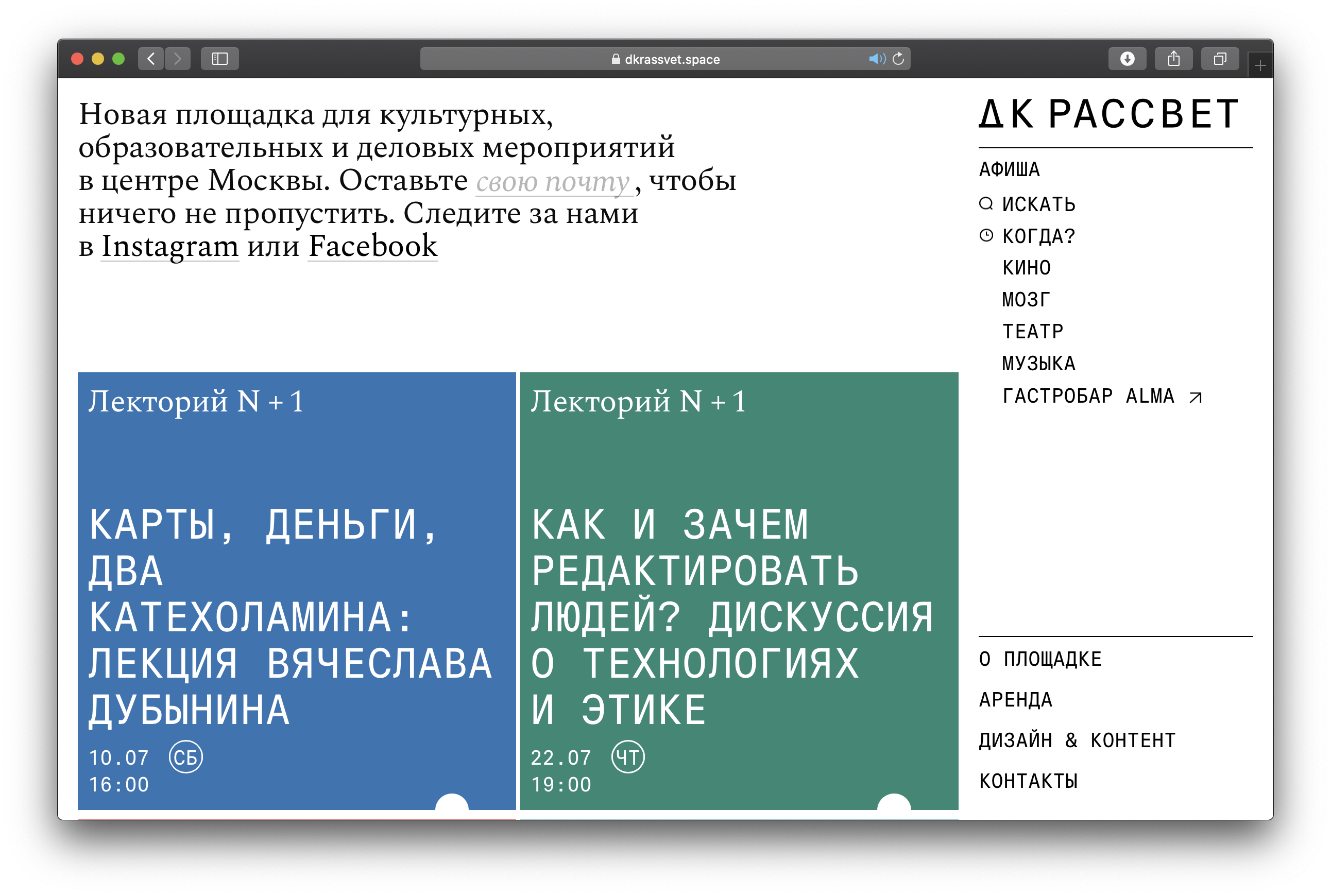
Task: Toggle the Safari sidebar button
Action: pyautogui.click(x=219, y=59)
